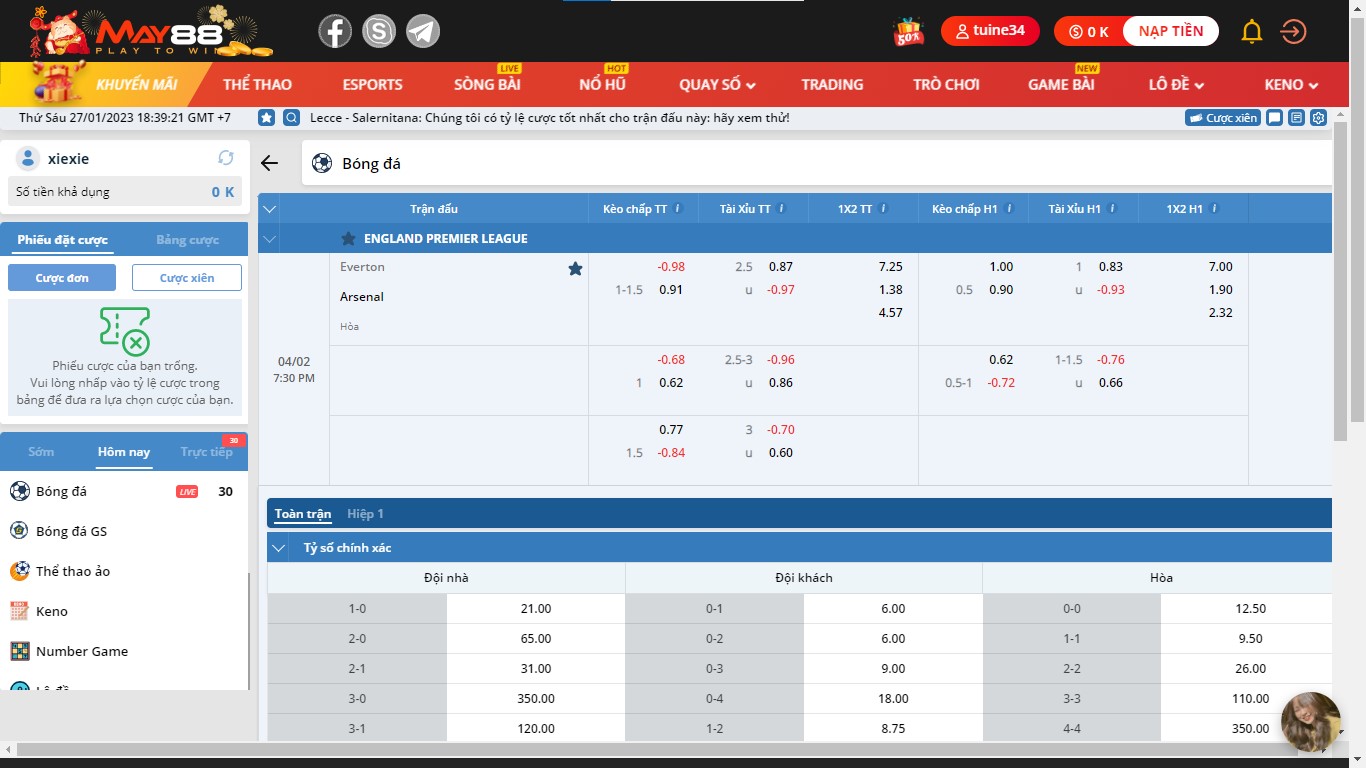Select the Hôm nay tab
Viewport: 1366px width, 768px height.
pyautogui.click(x=124, y=452)
